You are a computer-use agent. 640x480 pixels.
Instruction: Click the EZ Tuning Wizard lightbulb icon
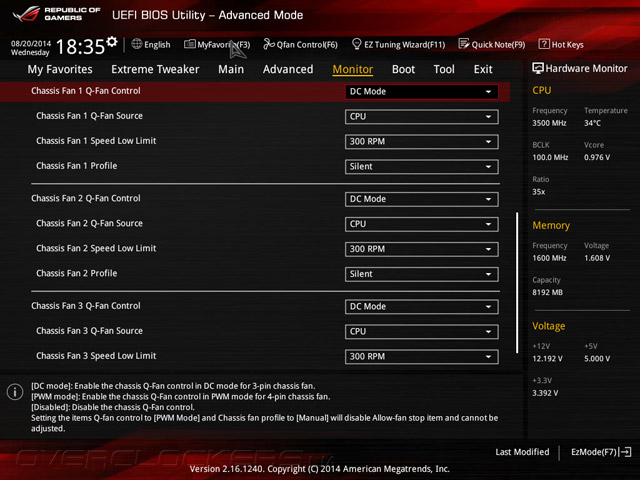[356, 44]
